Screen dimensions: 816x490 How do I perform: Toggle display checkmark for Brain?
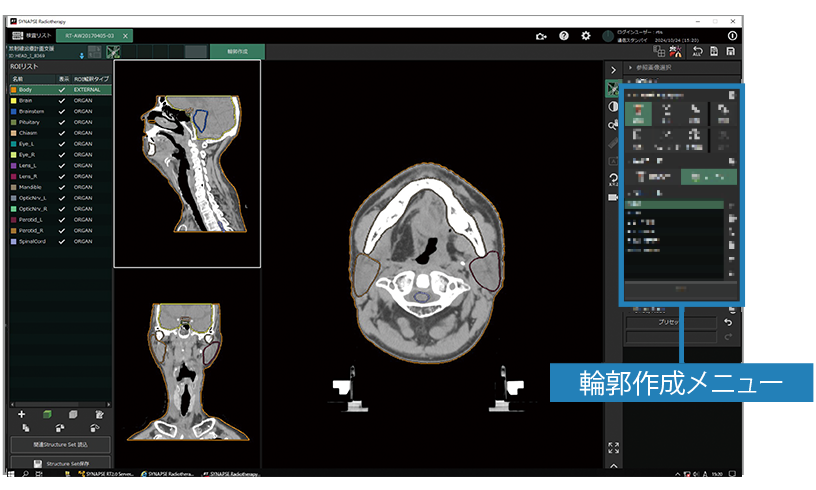click(x=62, y=101)
